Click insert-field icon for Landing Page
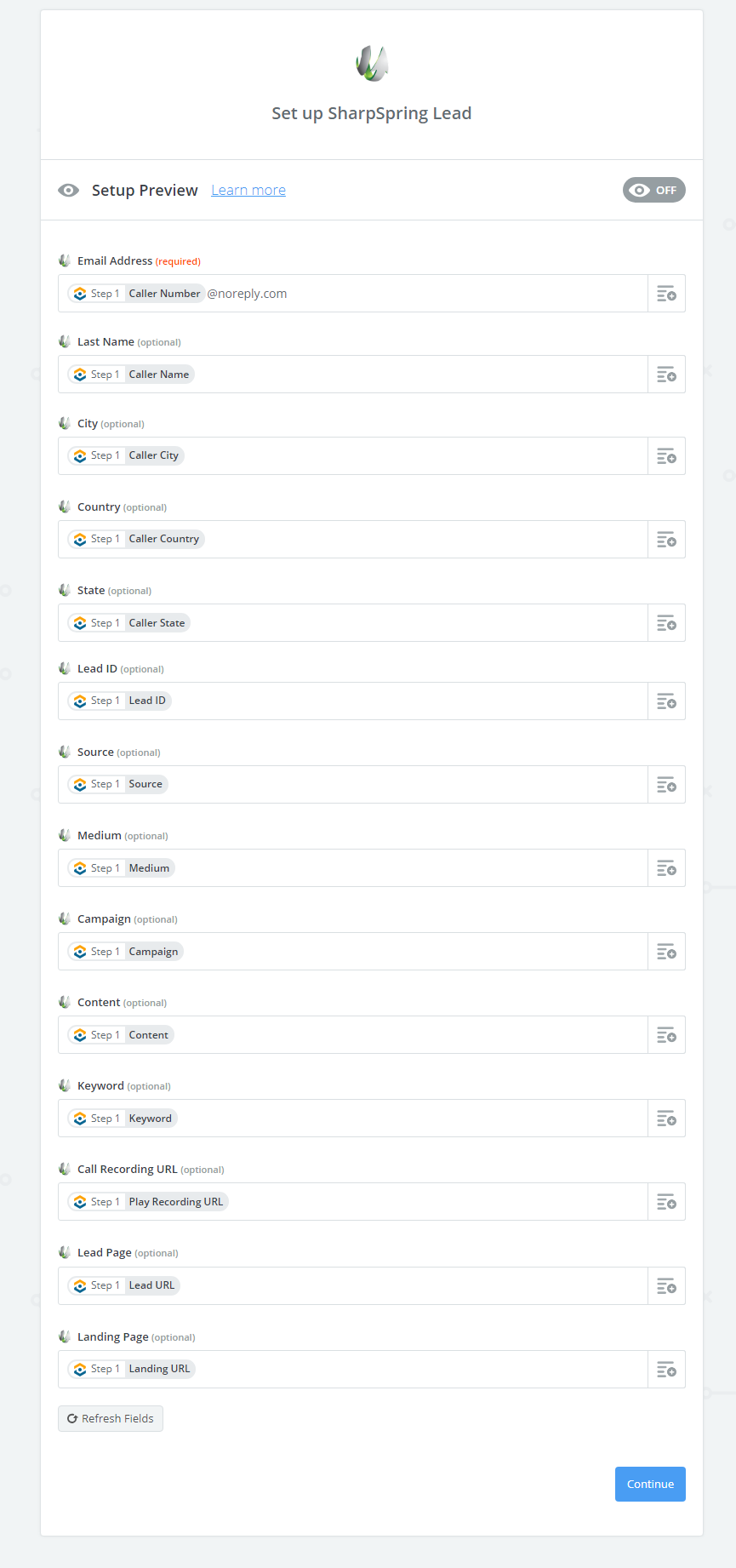The height and width of the screenshot is (1568, 736). click(x=666, y=1370)
